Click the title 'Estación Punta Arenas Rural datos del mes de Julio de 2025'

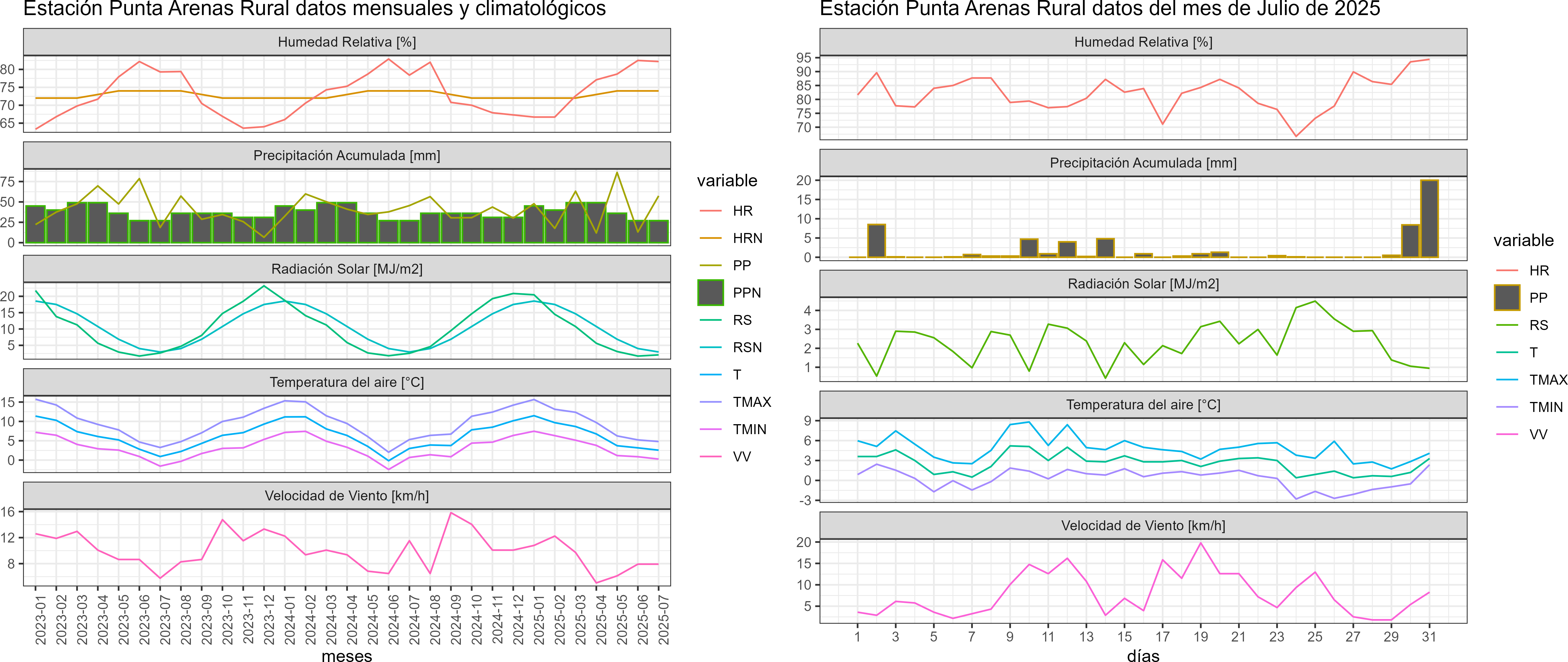[1100, 9]
